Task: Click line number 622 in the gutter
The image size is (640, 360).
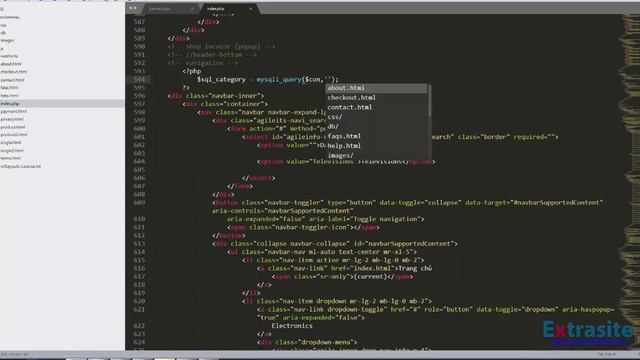Action: (x=139, y=326)
